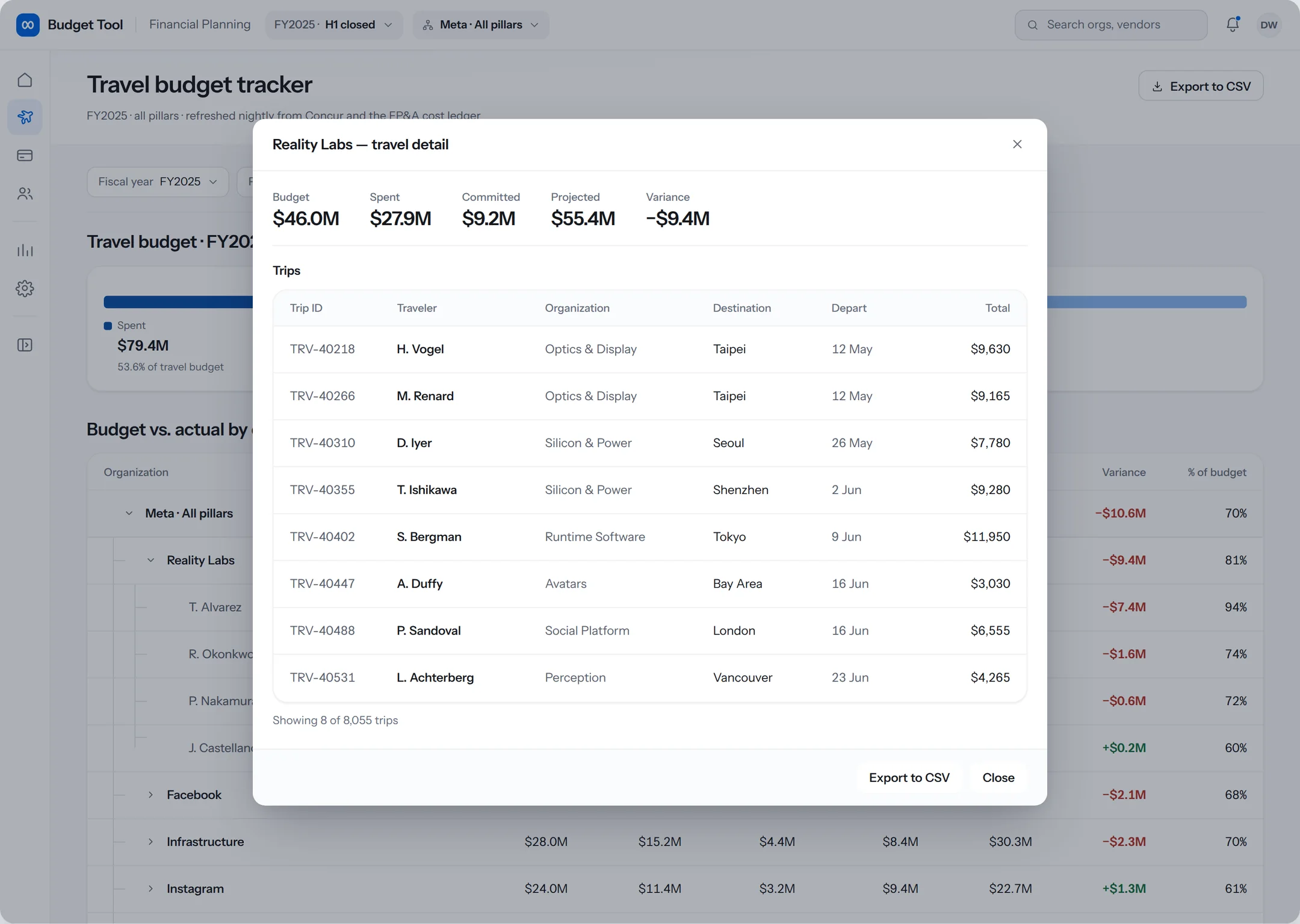Image resolution: width=1300 pixels, height=924 pixels.
Task: Click the Spent legend color square
Action: 108,325
